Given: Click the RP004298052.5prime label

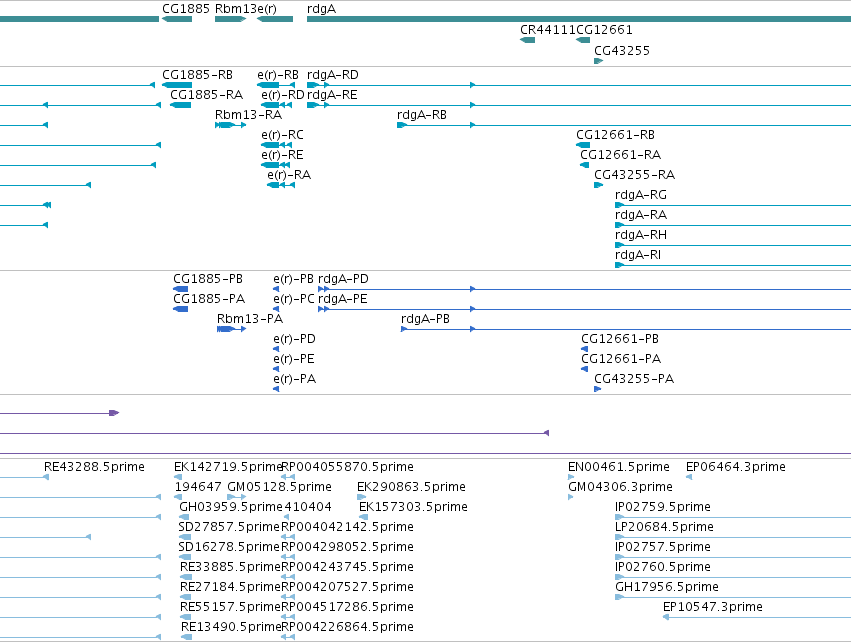Looking at the screenshot, I should tap(347, 548).
